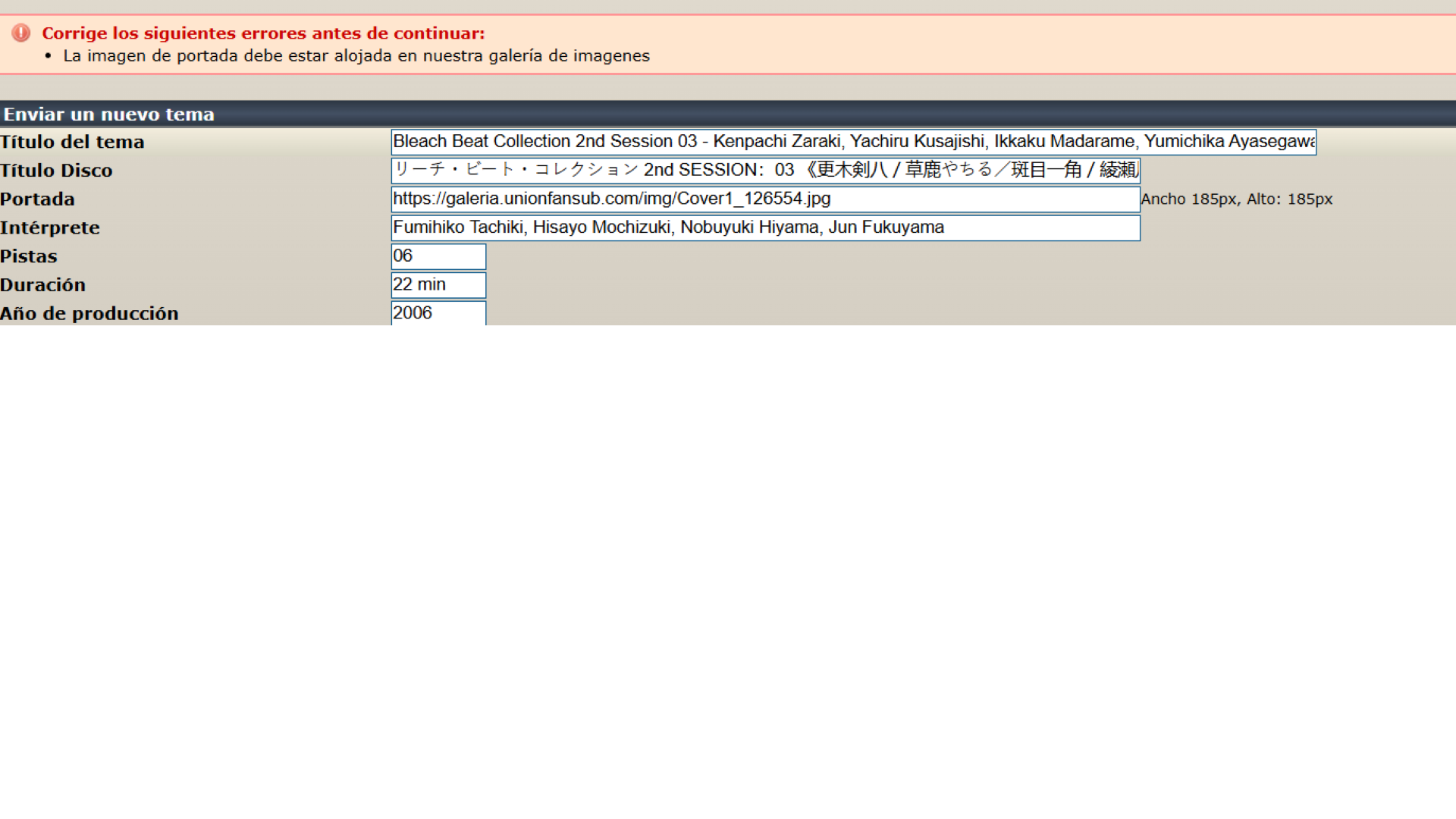This screenshot has width=1456, height=819.
Task: Select the Intérprete input with Fumihiko Tachiki
Action: point(765,227)
